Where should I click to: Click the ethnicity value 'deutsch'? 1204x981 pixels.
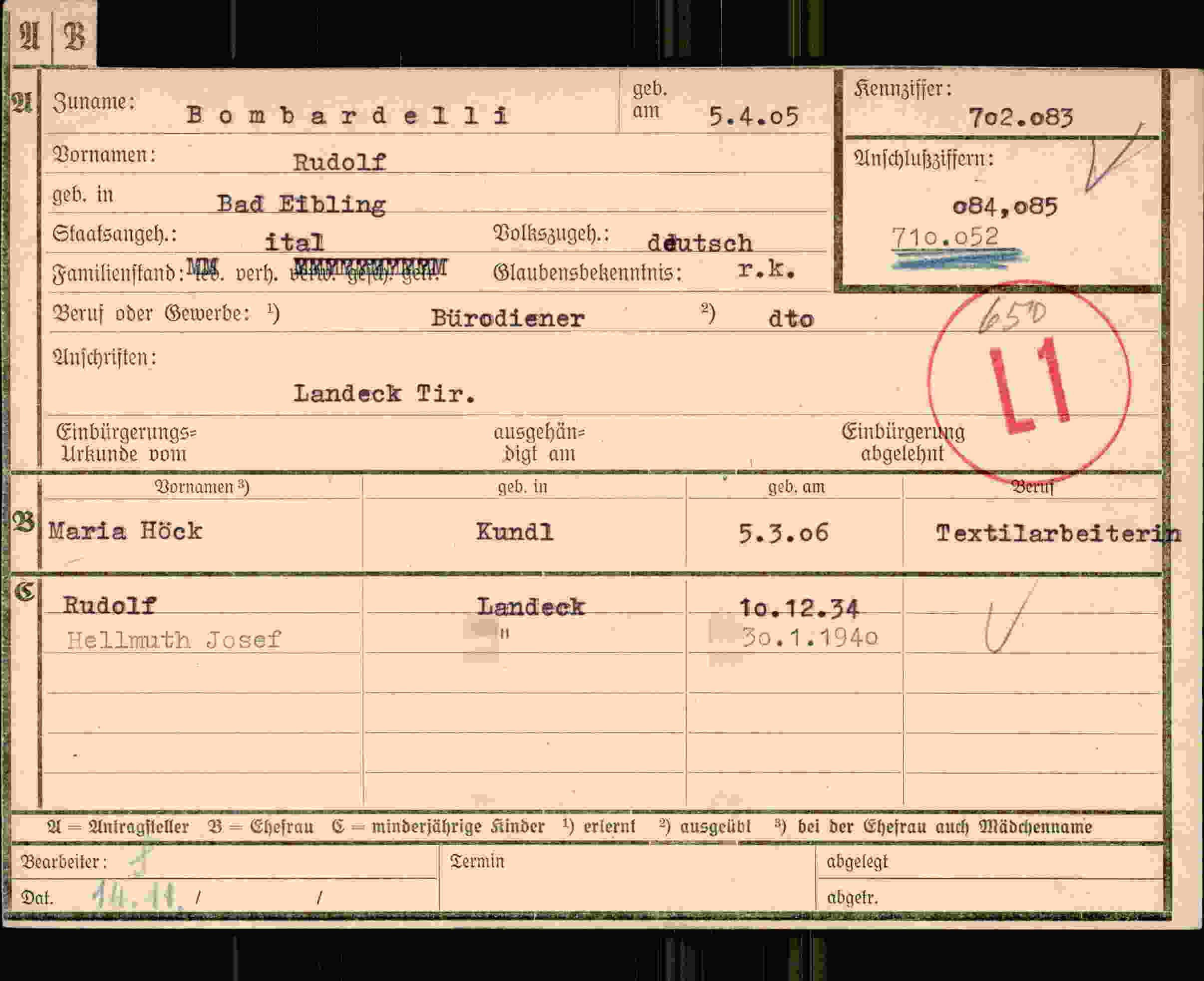699,243
